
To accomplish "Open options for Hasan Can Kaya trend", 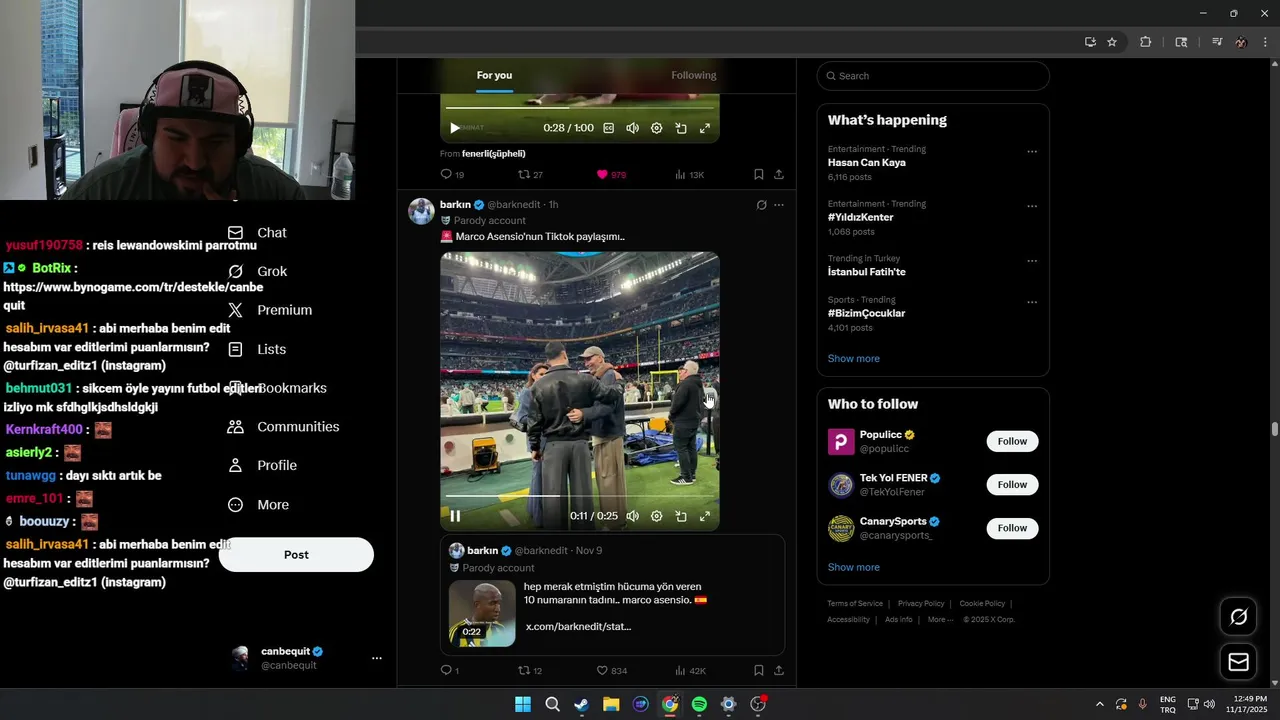I will [1032, 152].
